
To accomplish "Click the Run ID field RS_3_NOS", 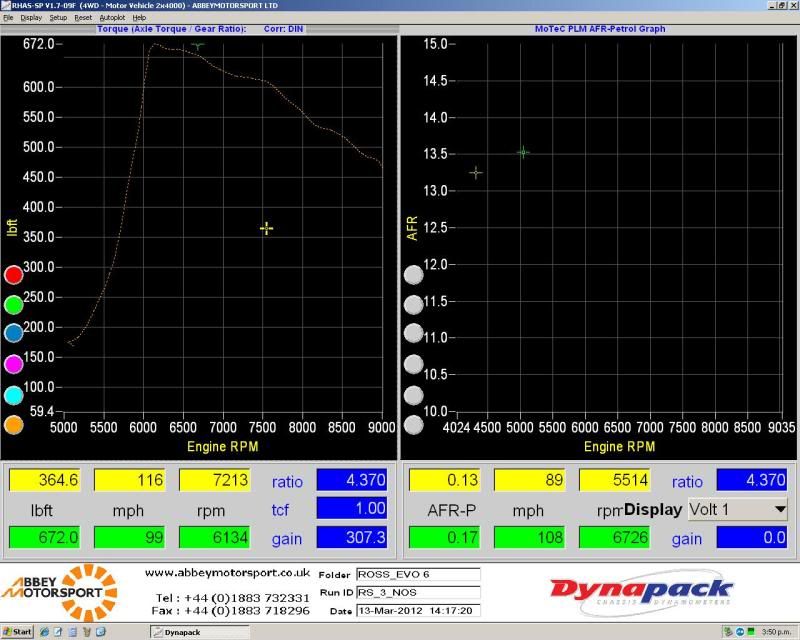I will tap(418, 592).
